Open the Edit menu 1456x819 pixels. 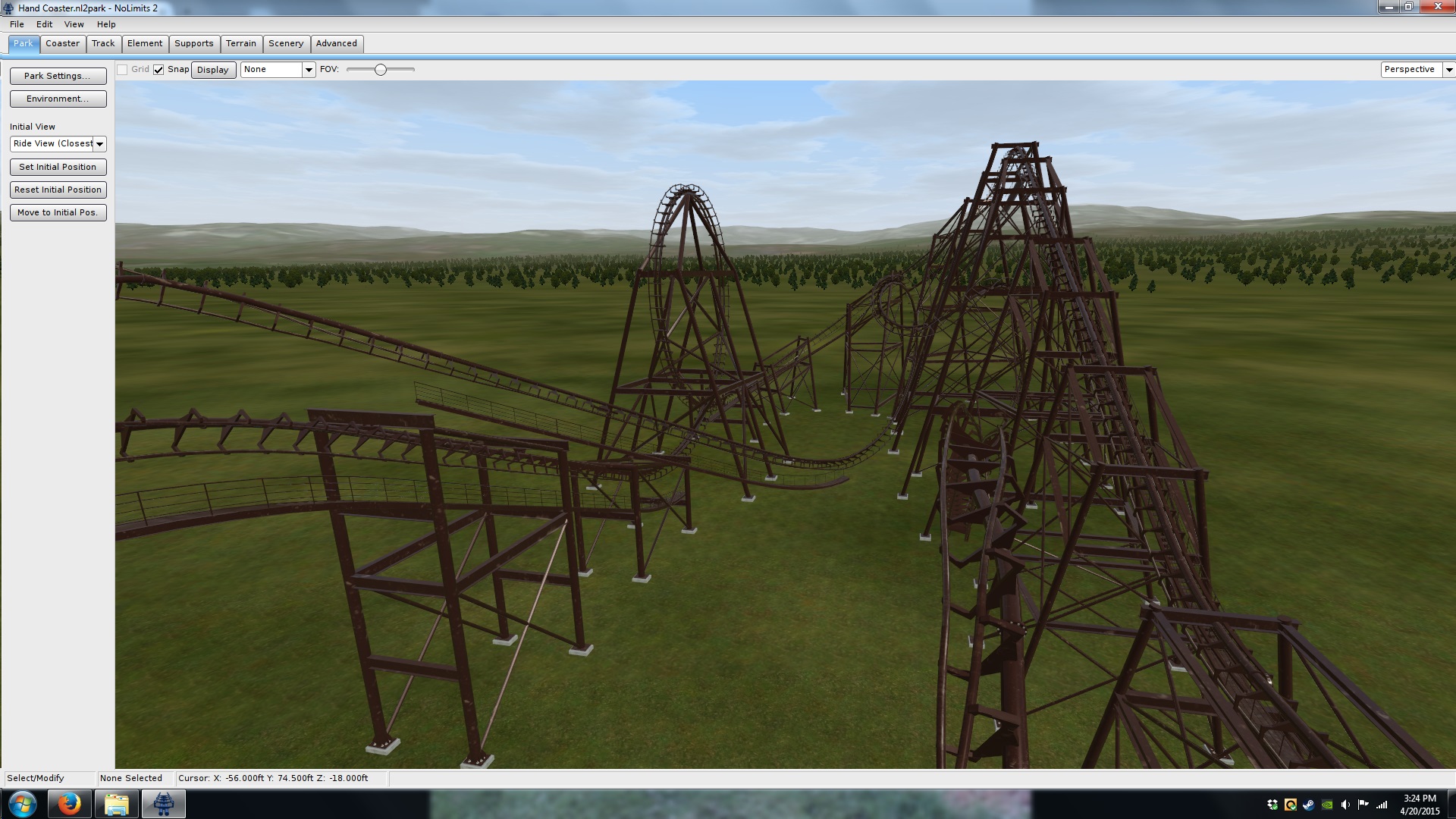click(44, 24)
